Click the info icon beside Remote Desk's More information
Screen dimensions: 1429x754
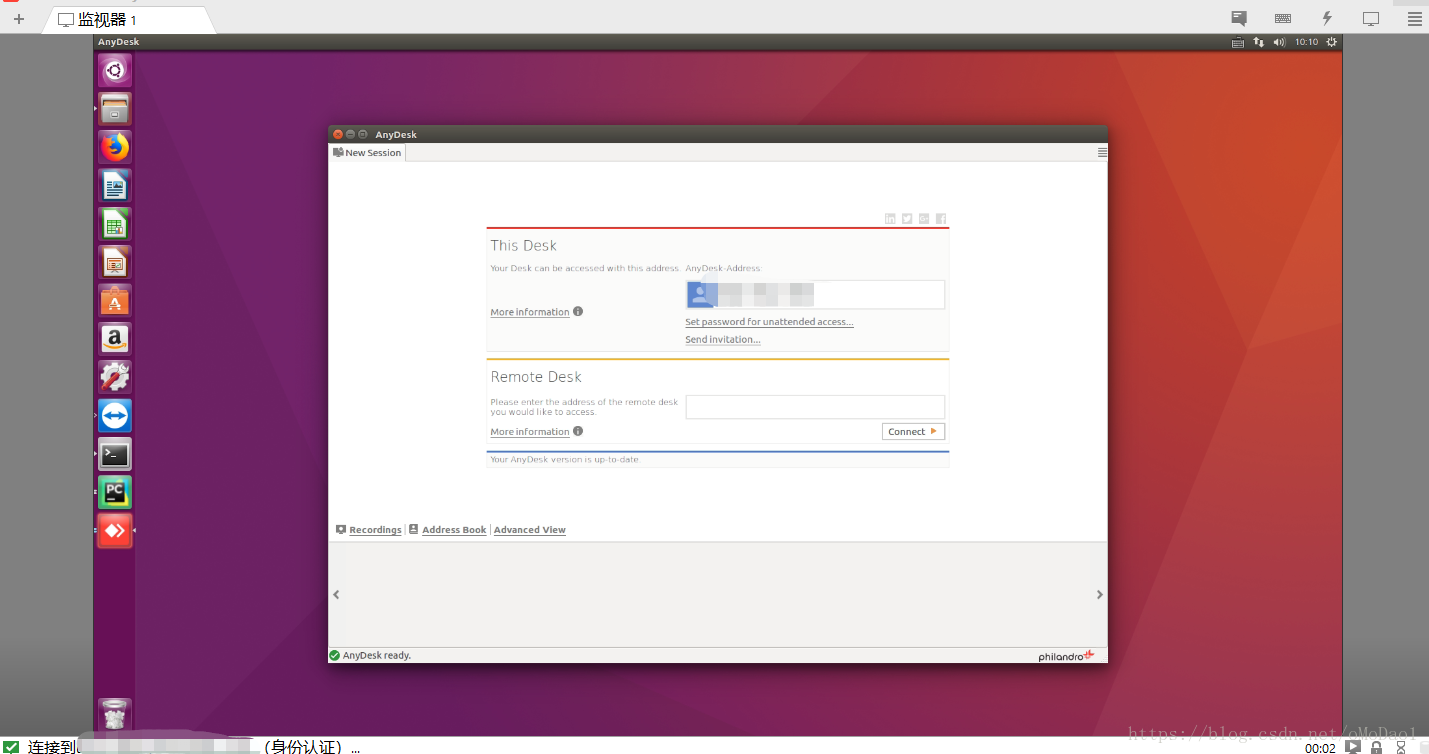point(578,431)
